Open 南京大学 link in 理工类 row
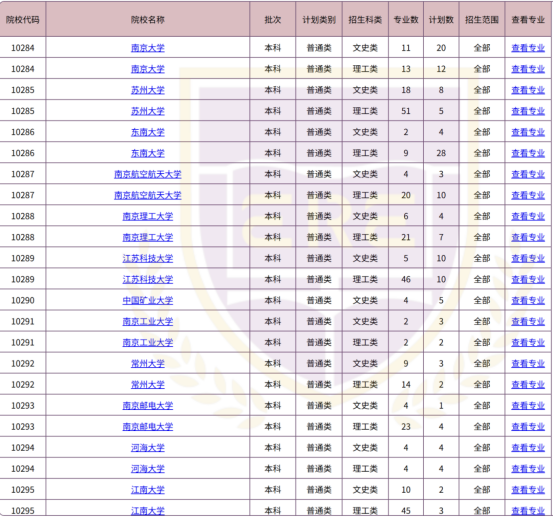The image size is (553, 519). coord(147,69)
